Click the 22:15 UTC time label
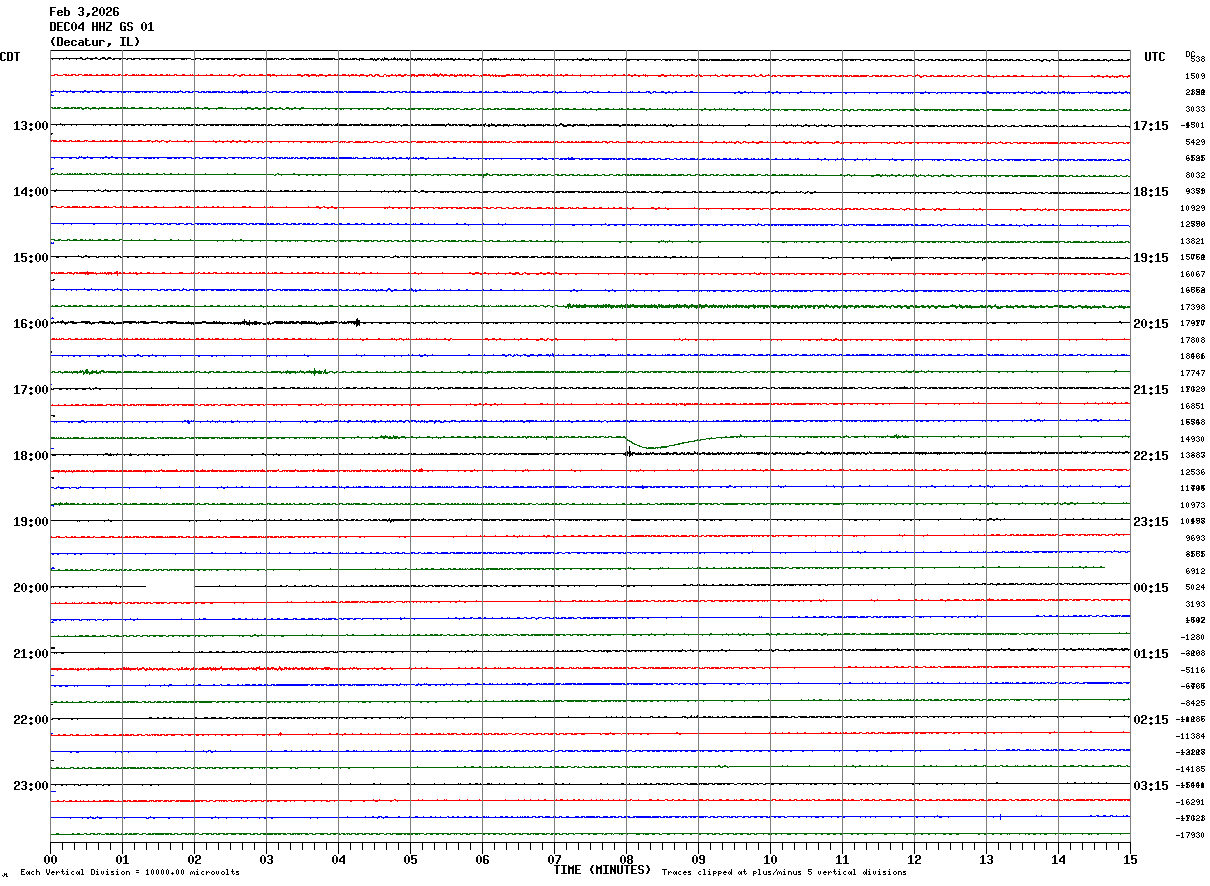1210x886 pixels. click(1151, 456)
